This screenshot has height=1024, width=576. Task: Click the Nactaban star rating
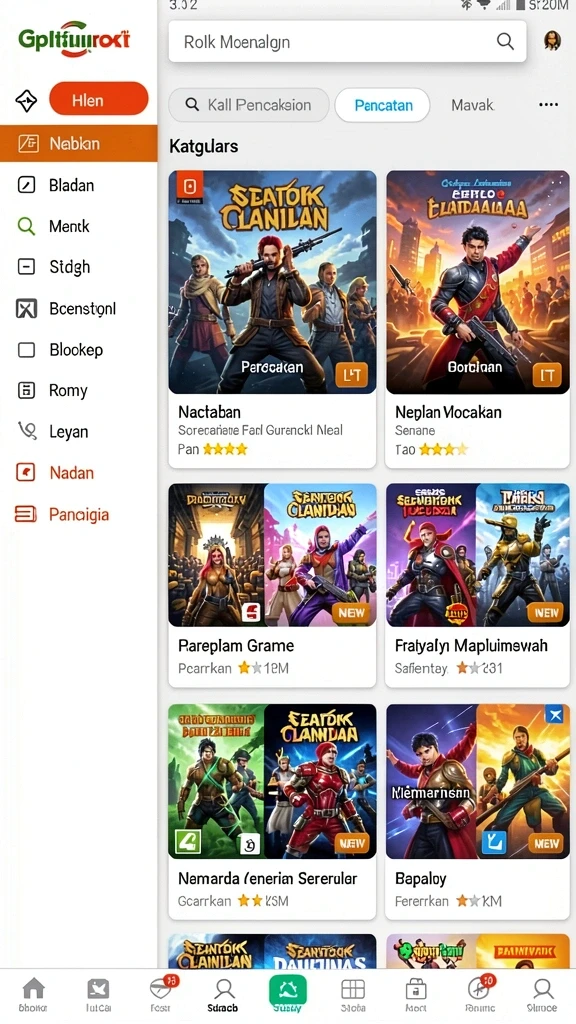tap(225, 449)
